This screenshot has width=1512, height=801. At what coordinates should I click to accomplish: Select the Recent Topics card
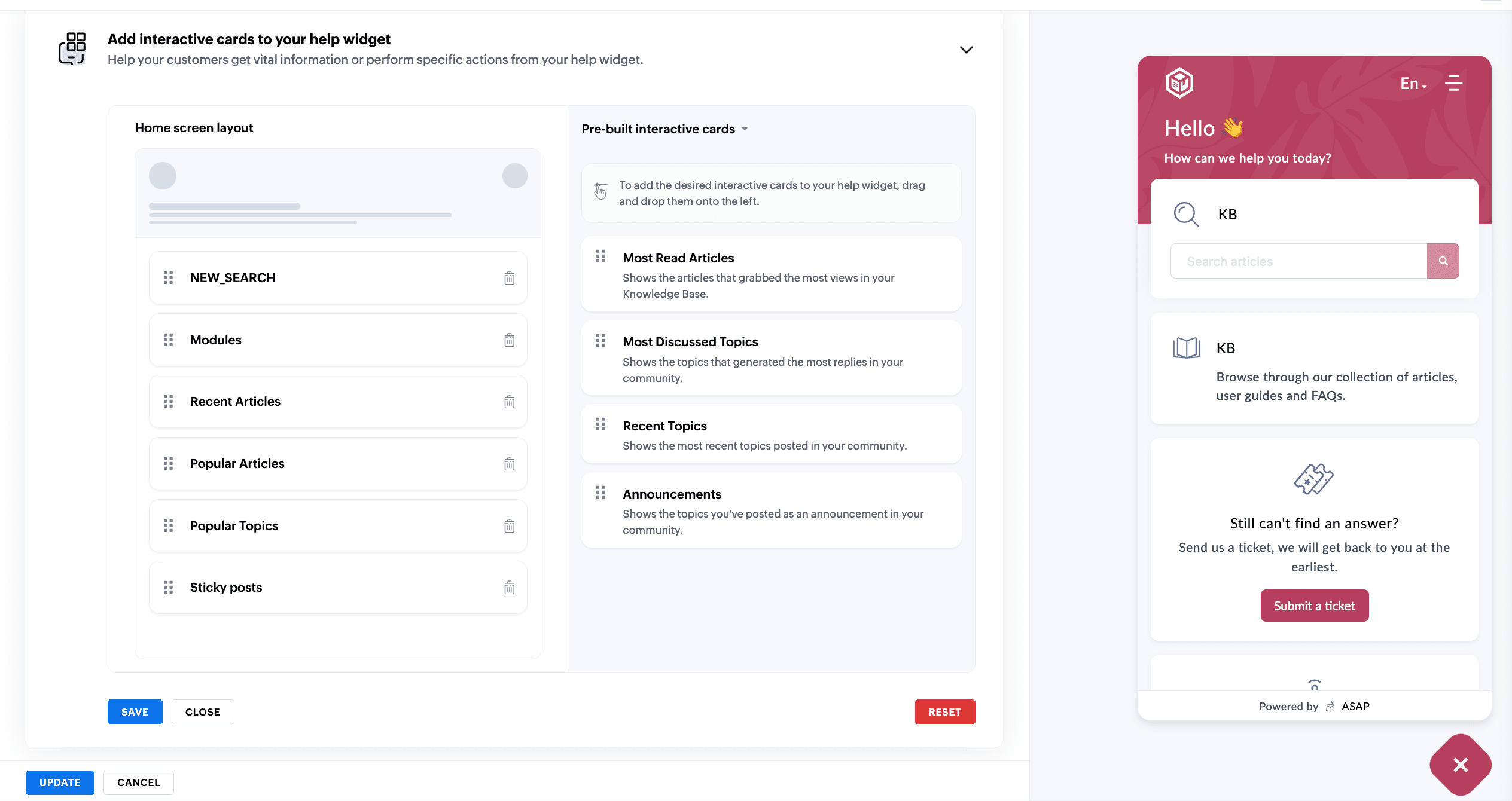tap(771, 435)
